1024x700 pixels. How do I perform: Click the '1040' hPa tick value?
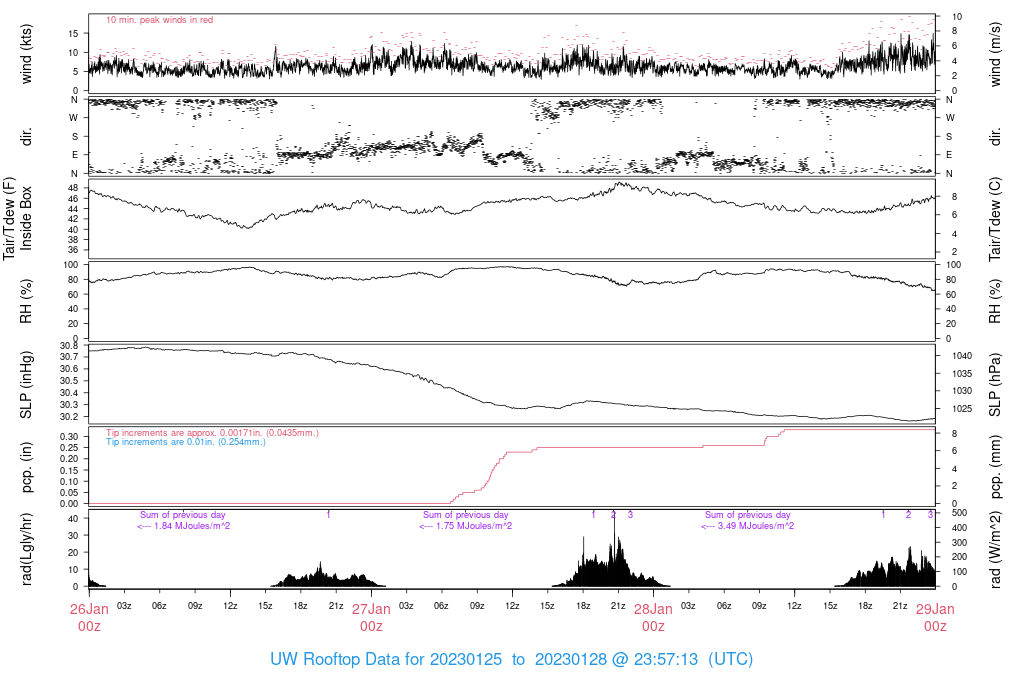click(x=962, y=356)
